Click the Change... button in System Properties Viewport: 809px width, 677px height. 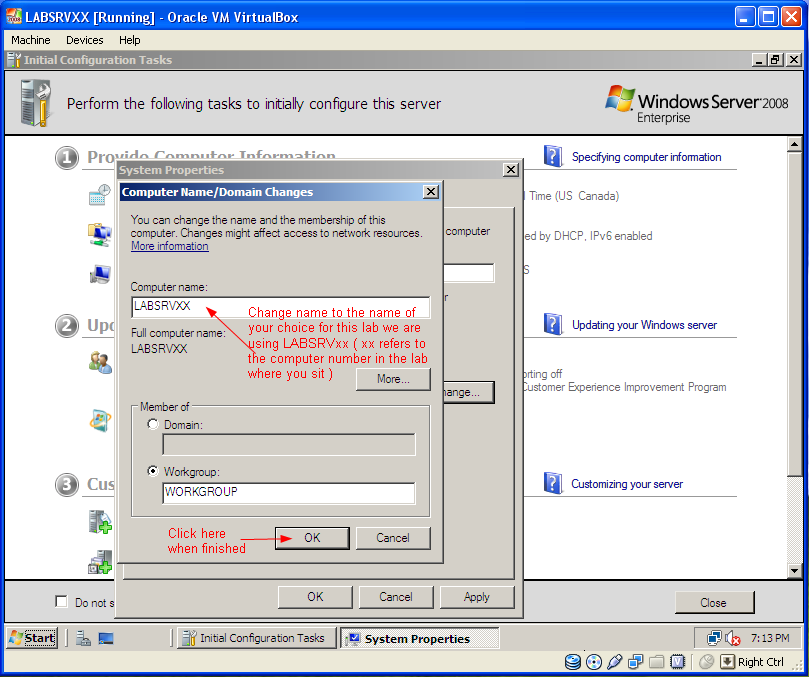468,392
